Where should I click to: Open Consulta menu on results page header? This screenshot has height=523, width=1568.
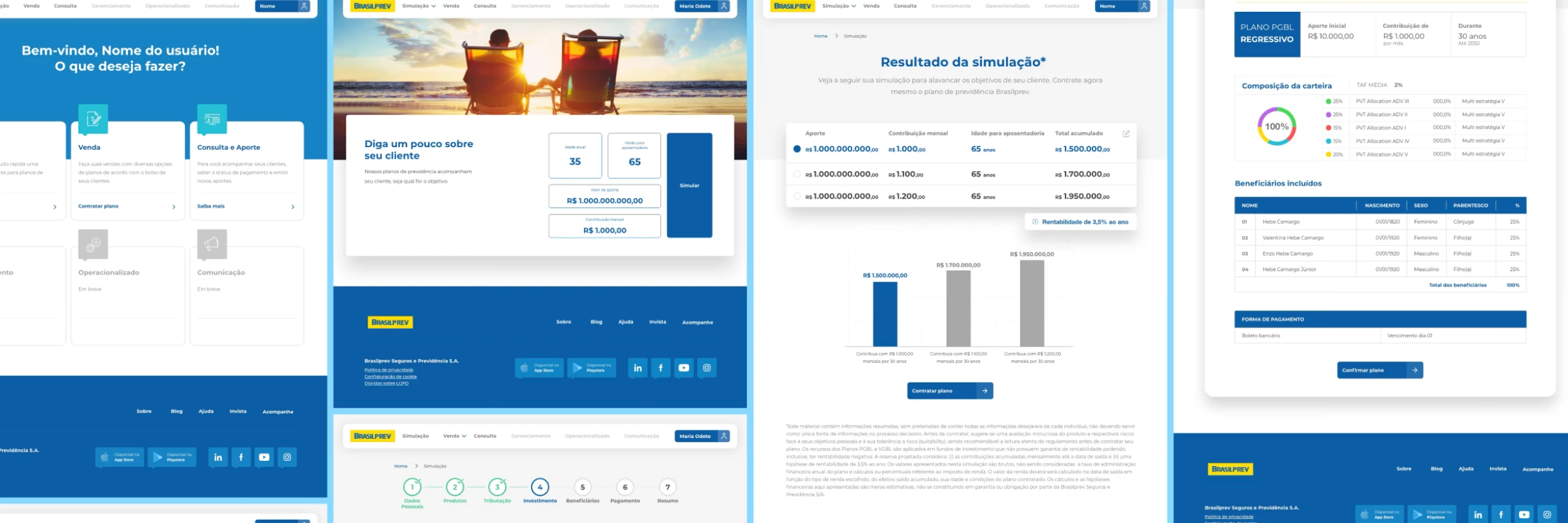click(905, 6)
